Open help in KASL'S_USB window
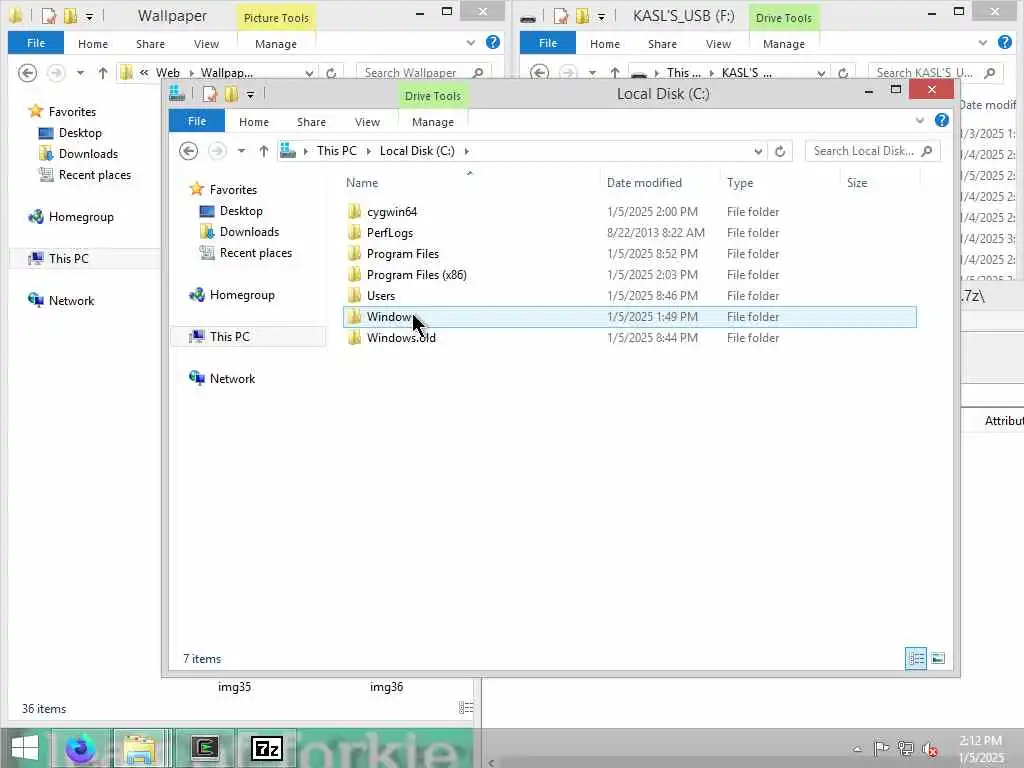The width and height of the screenshot is (1024, 768). [1004, 42]
